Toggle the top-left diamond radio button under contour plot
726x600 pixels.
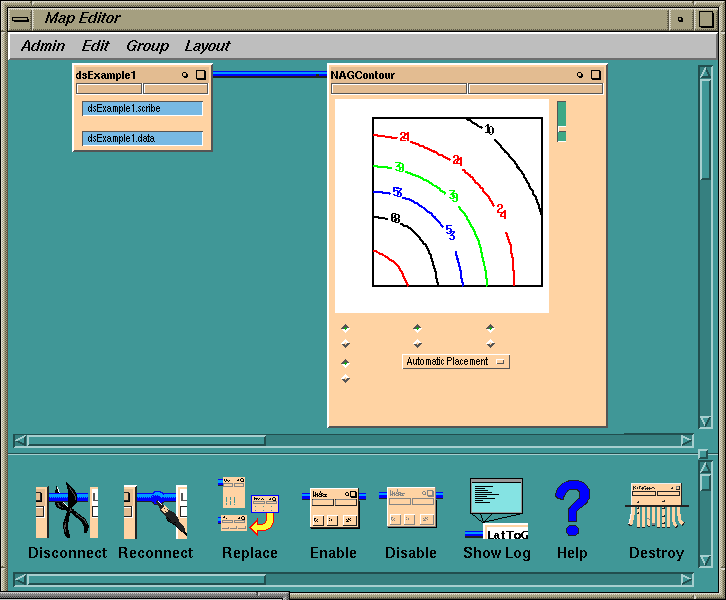tap(345, 327)
